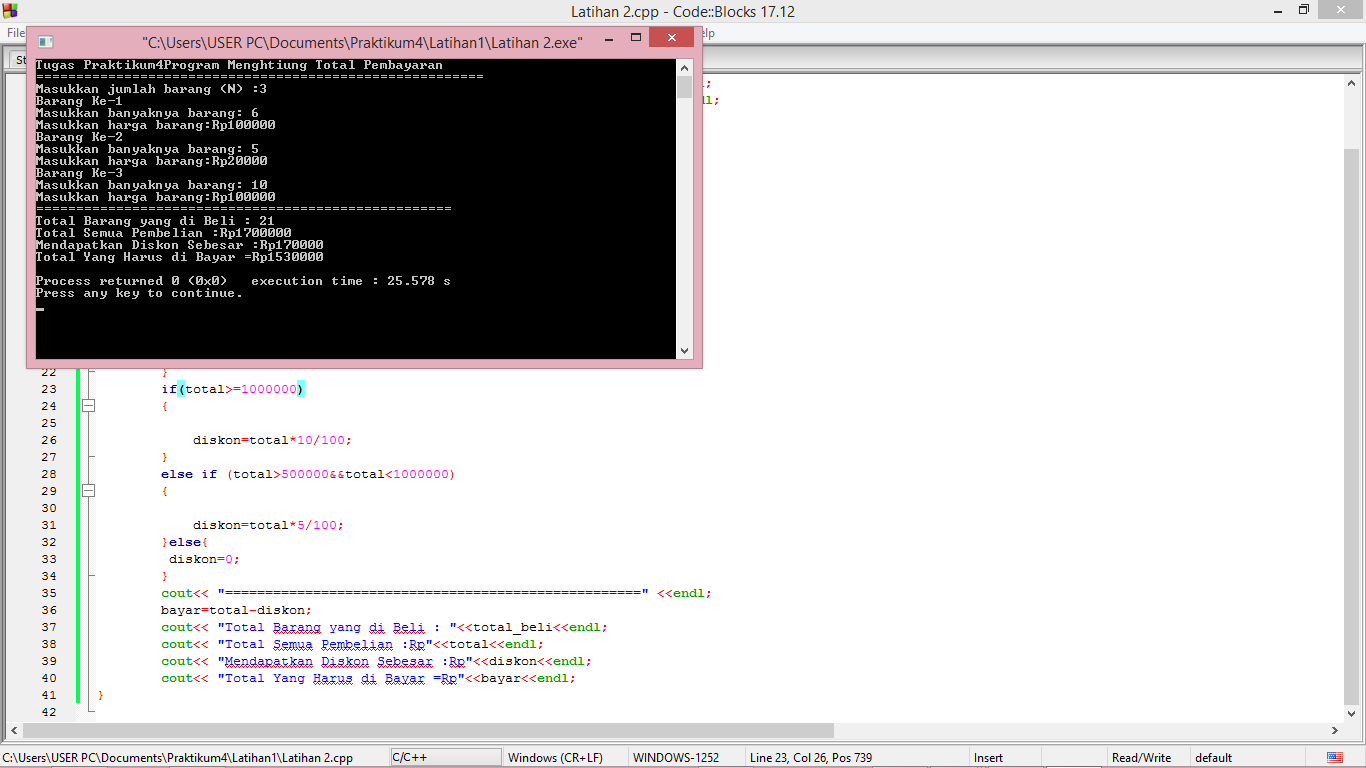The width and height of the screenshot is (1366, 768).
Task: Collapse the else-if block at line 29
Action: (88, 491)
